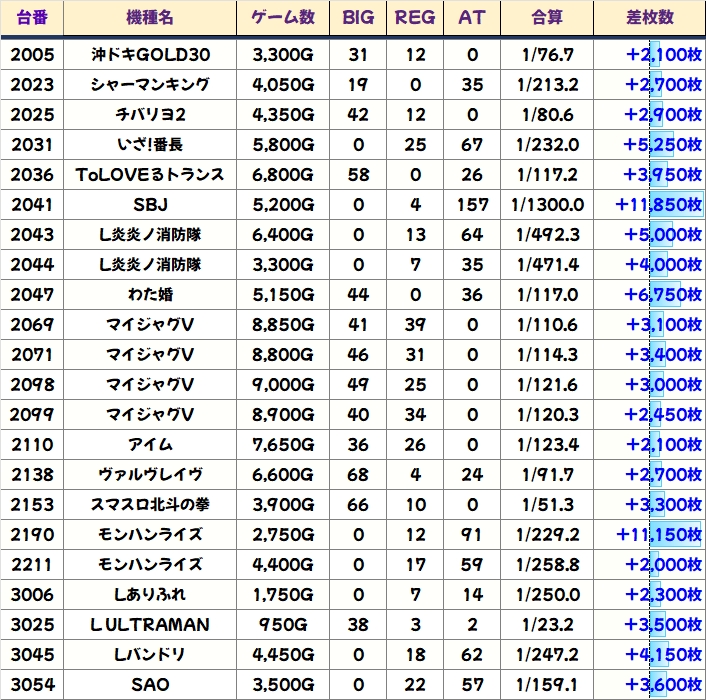Click the BIG column header
Viewport: 706px width, 700px height.
click(358, 18)
